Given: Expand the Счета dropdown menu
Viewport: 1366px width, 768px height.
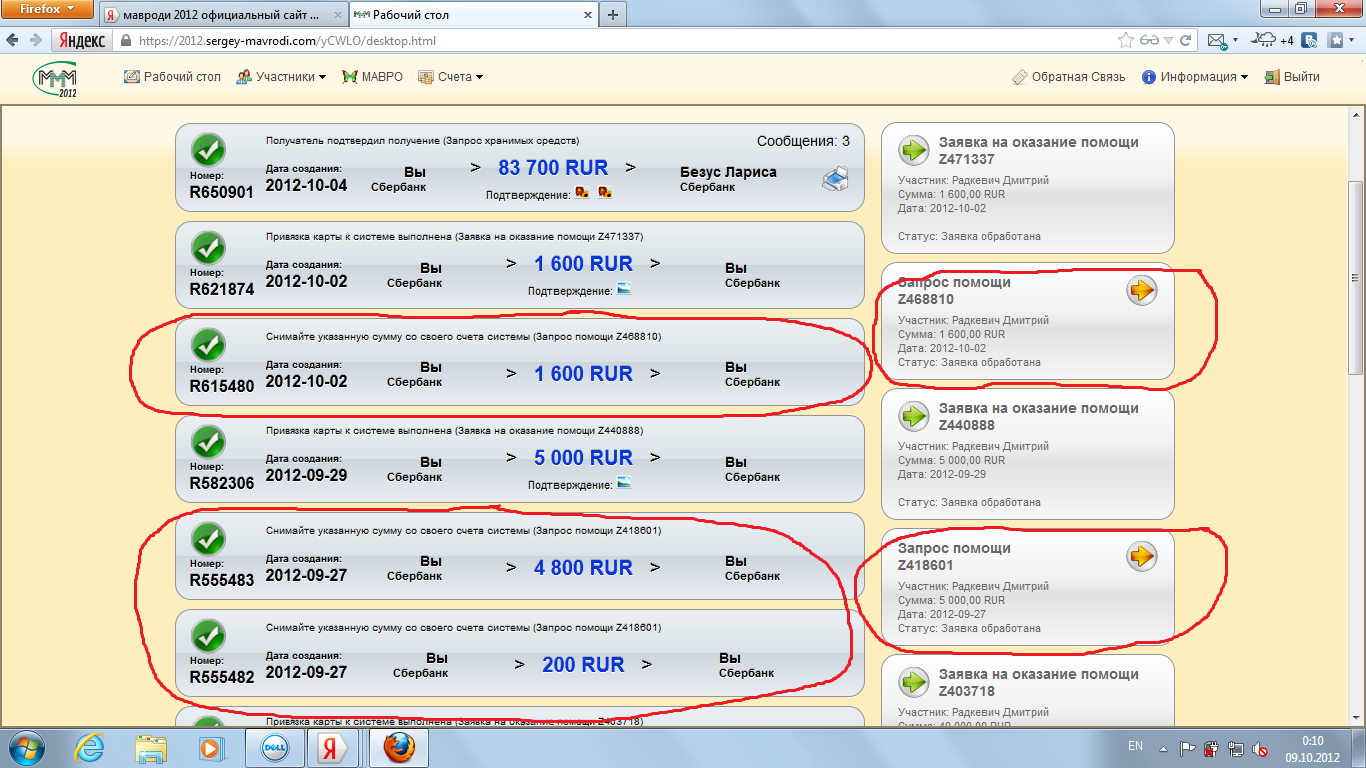Looking at the screenshot, I should click(450, 77).
